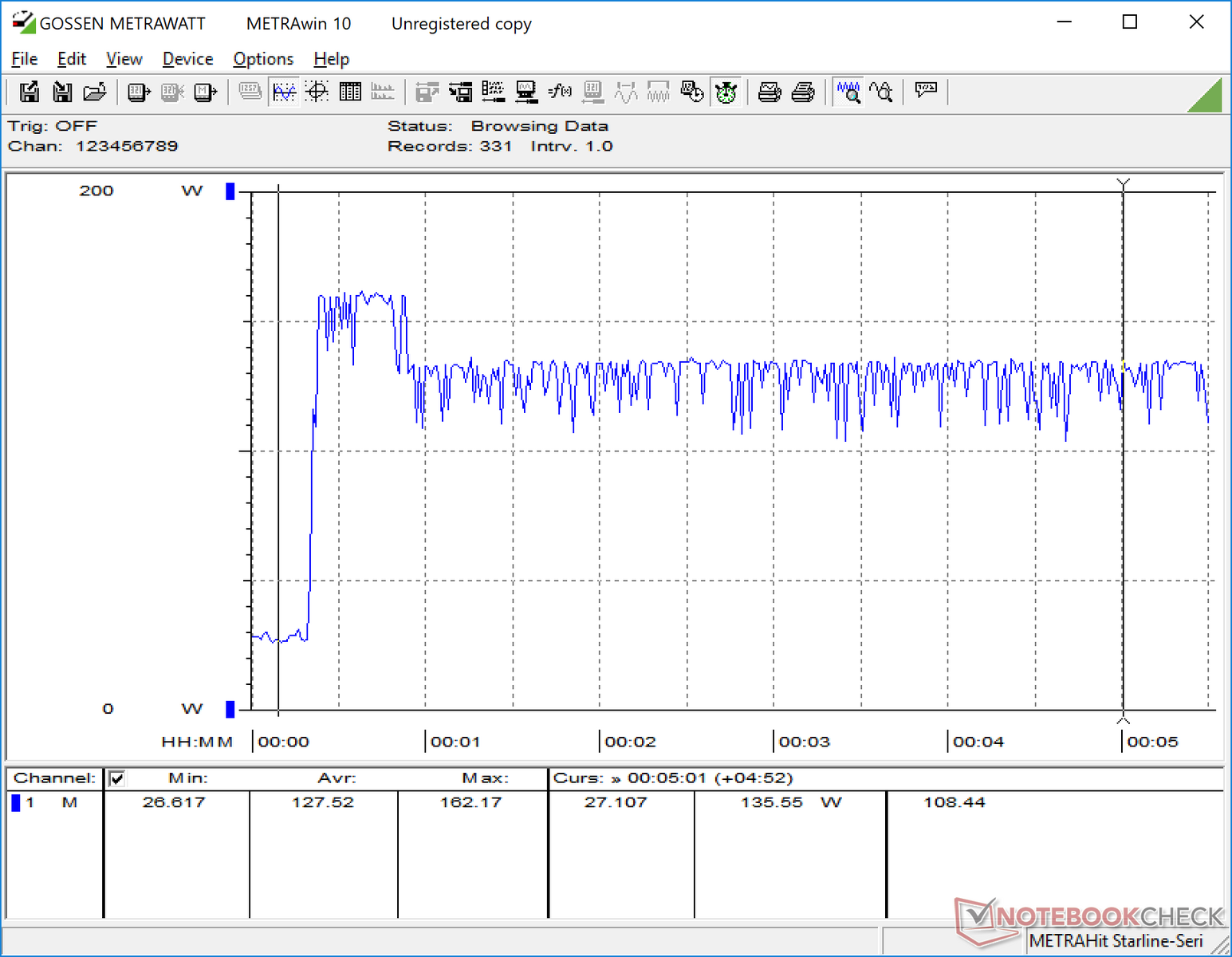Viewport: 1232px width, 957px height.
Task: Select channel 1 row blue indicator
Action: 15,803
